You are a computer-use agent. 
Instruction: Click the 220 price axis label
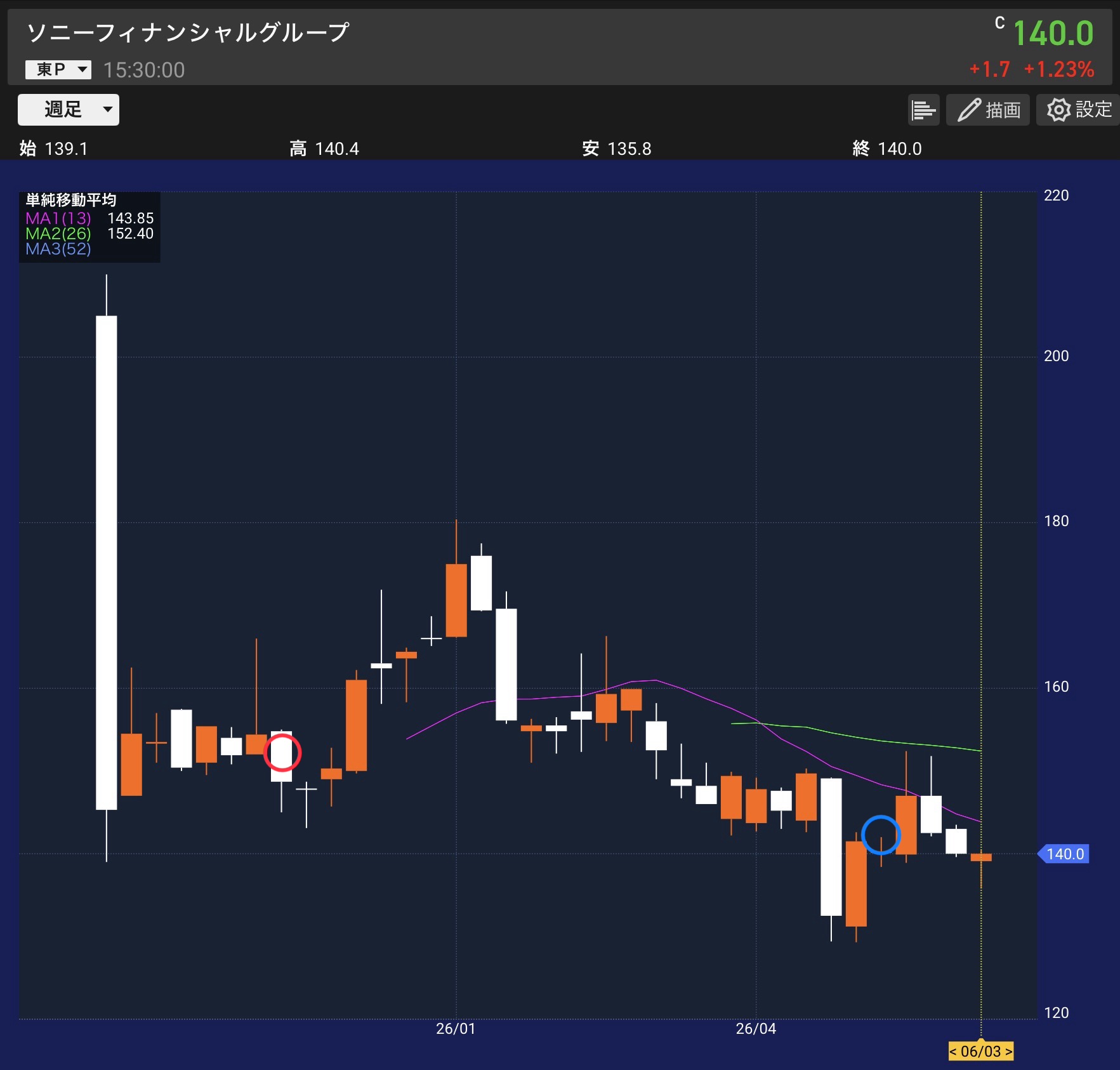pyautogui.click(x=1057, y=195)
